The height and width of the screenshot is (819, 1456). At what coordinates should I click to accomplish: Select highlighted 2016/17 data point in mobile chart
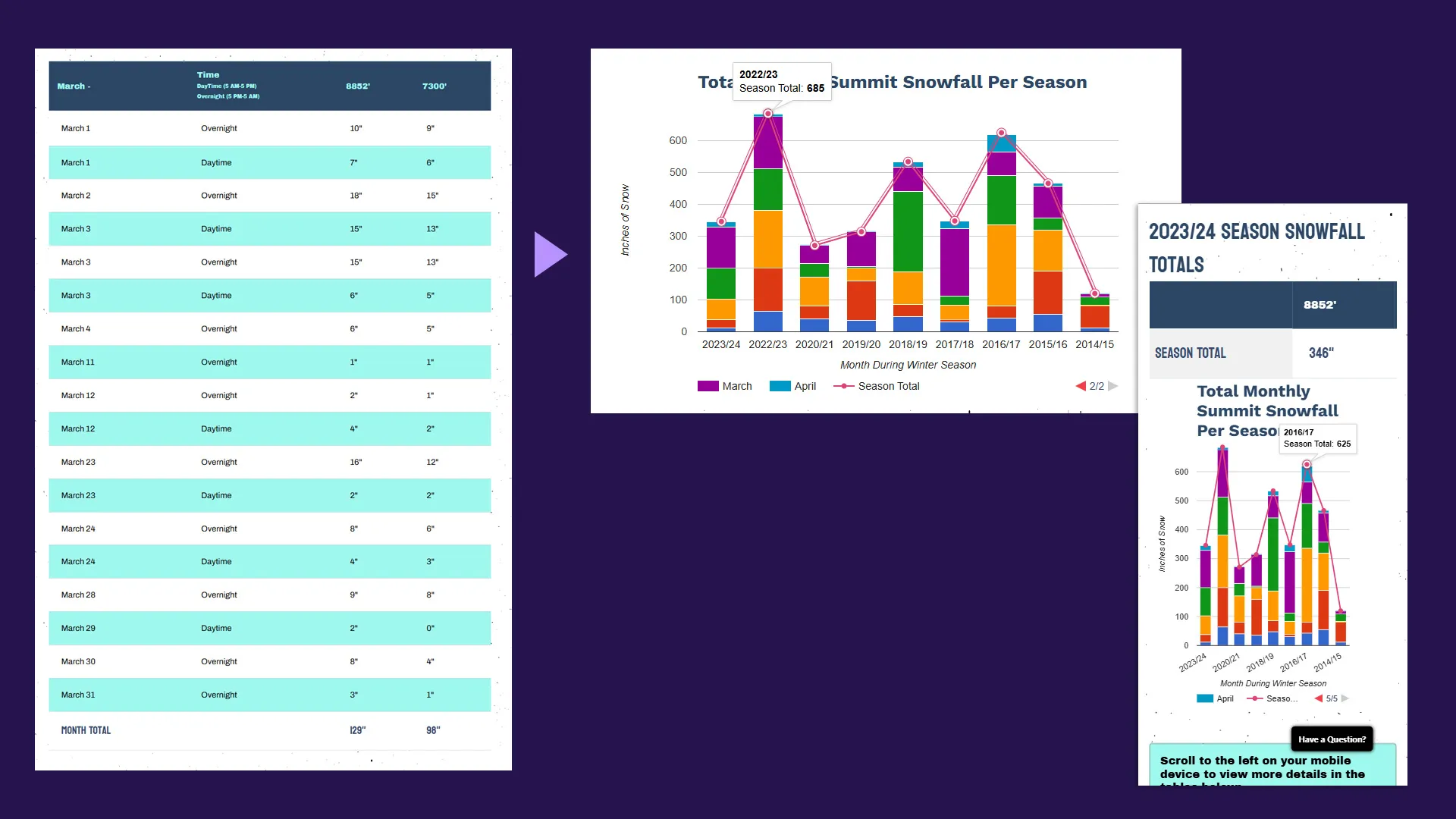(1307, 464)
